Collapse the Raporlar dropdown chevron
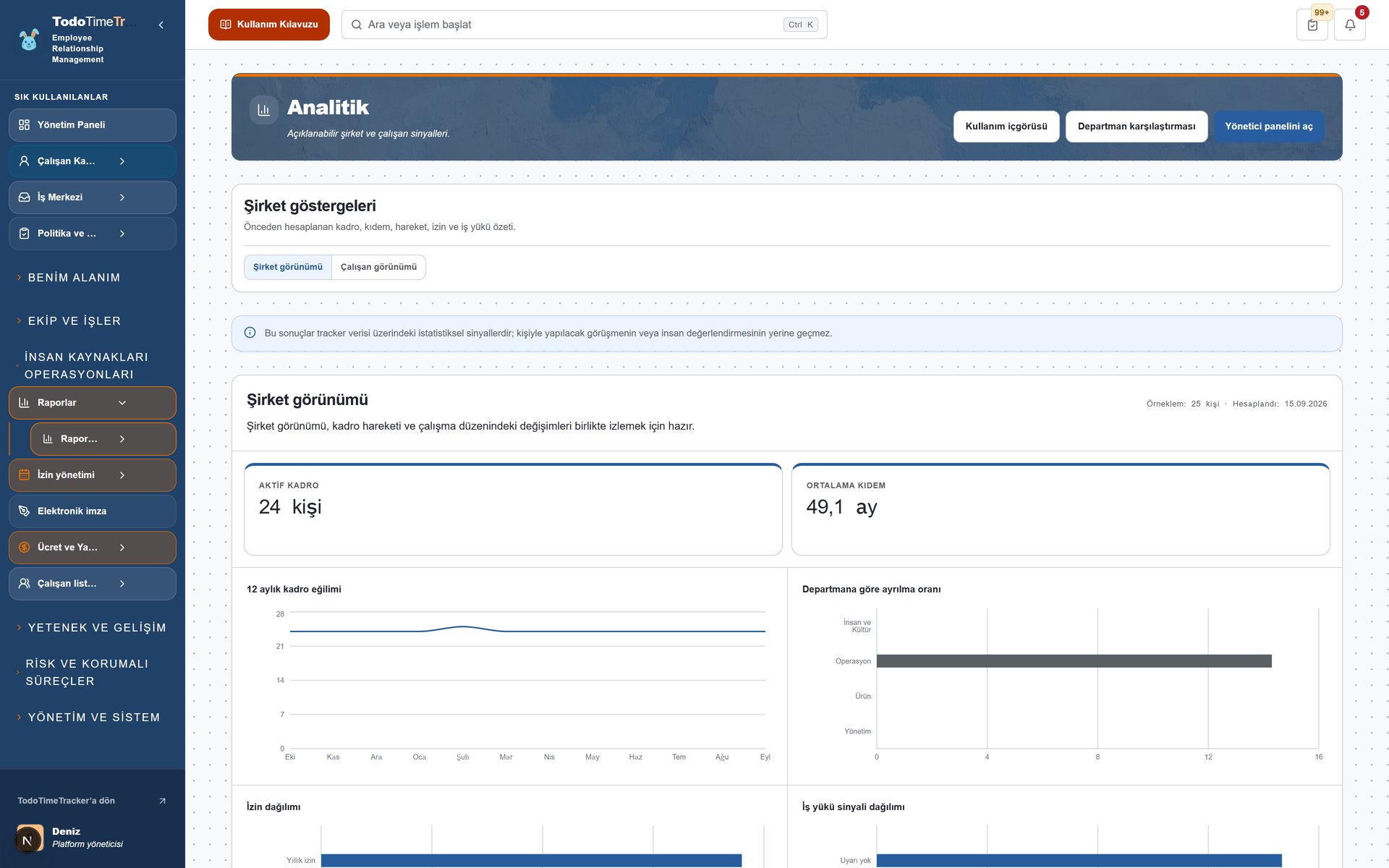Viewport: 1389px width, 868px height. point(122,403)
